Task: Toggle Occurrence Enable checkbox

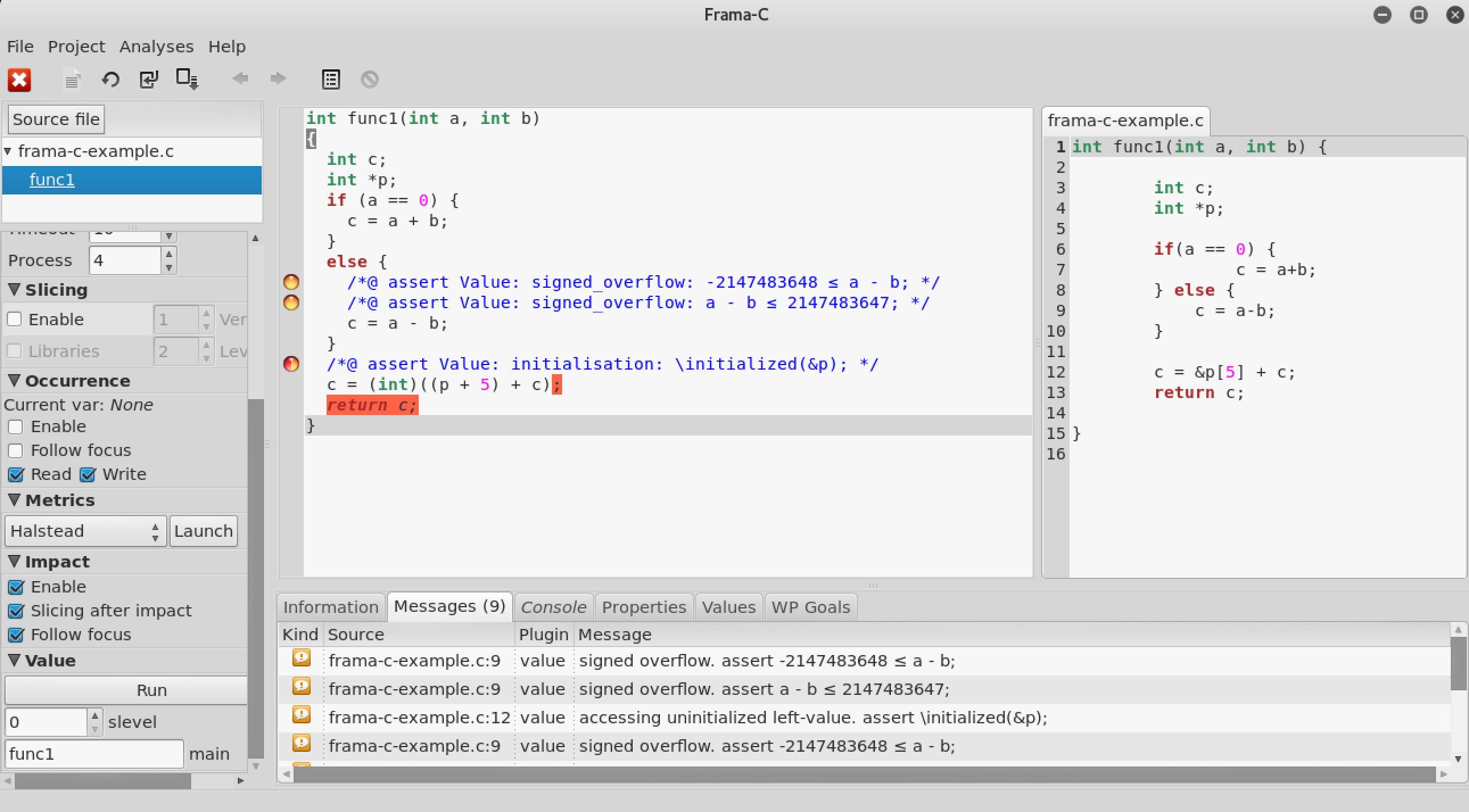Action: tap(15, 427)
